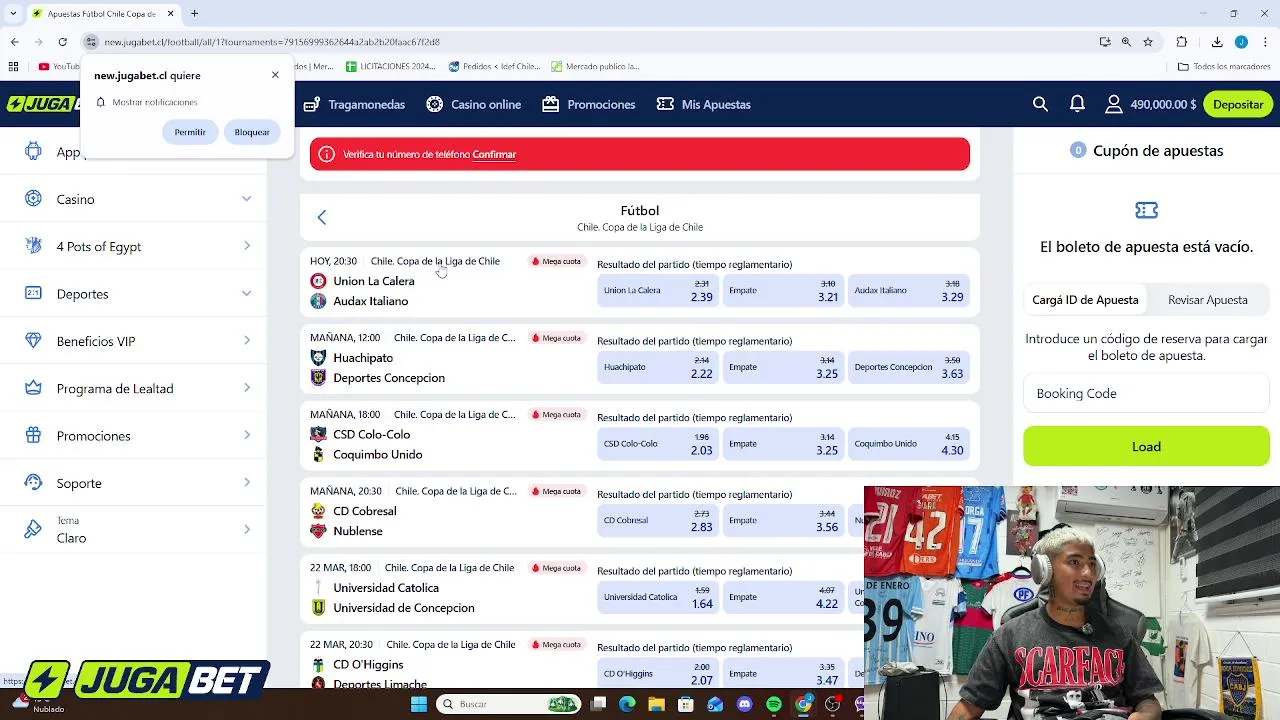The height and width of the screenshot is (720, 1280).
Task: Click the Tema paint brush icon
Action: [x=34, y=530]
